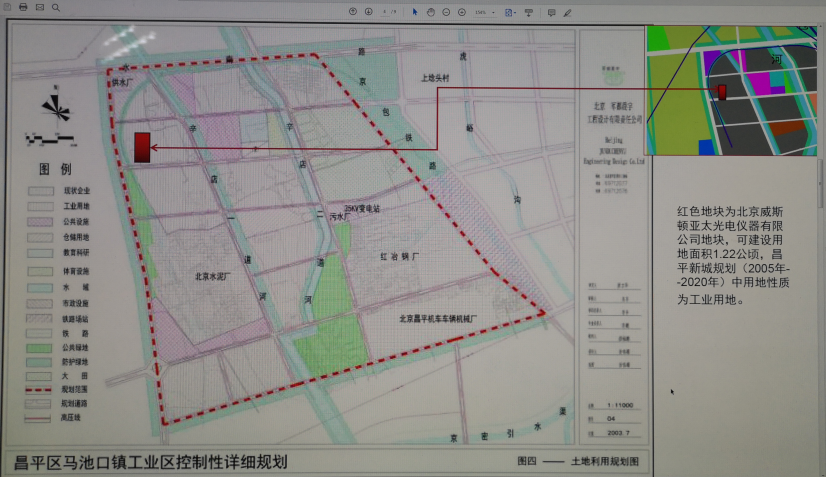The image size is (826, 477).
Task: Click the red marker in the inset map
Action: coord(721,92)
